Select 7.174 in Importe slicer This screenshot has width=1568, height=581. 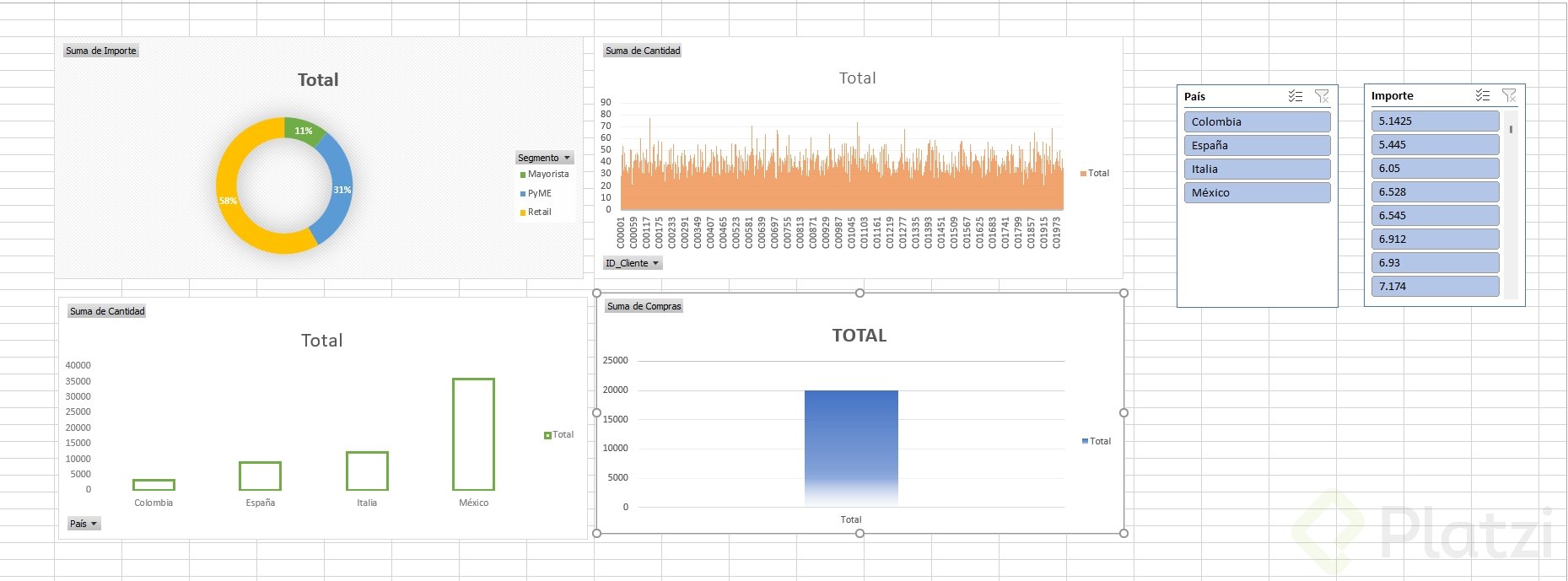click(x=1435, y=286)
